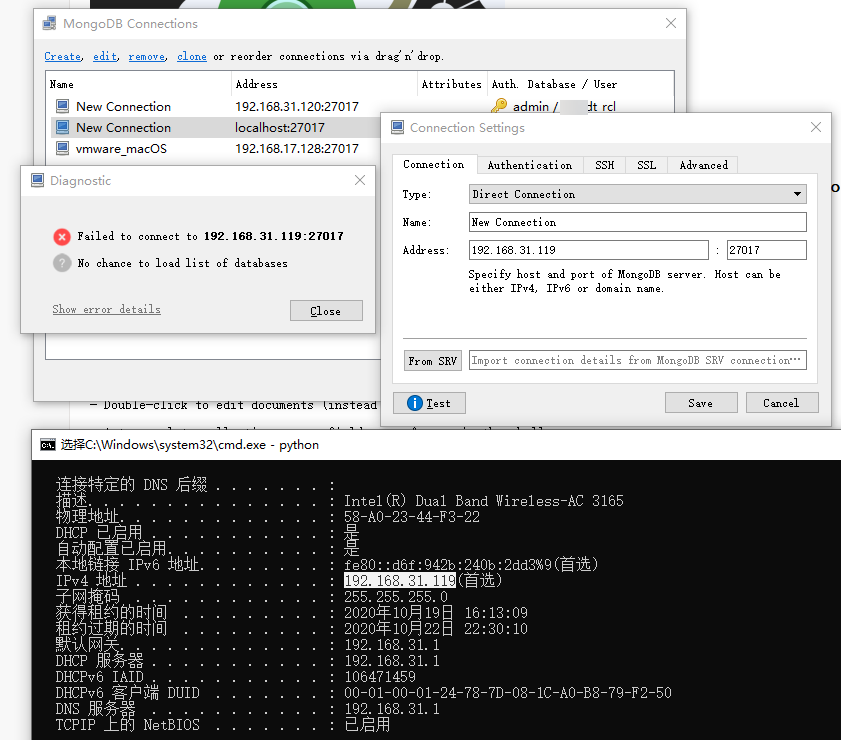Open the Type dropdown for Direct Connection
The image size is (841, 740).
pyautogui.click(x=637, y=194)
